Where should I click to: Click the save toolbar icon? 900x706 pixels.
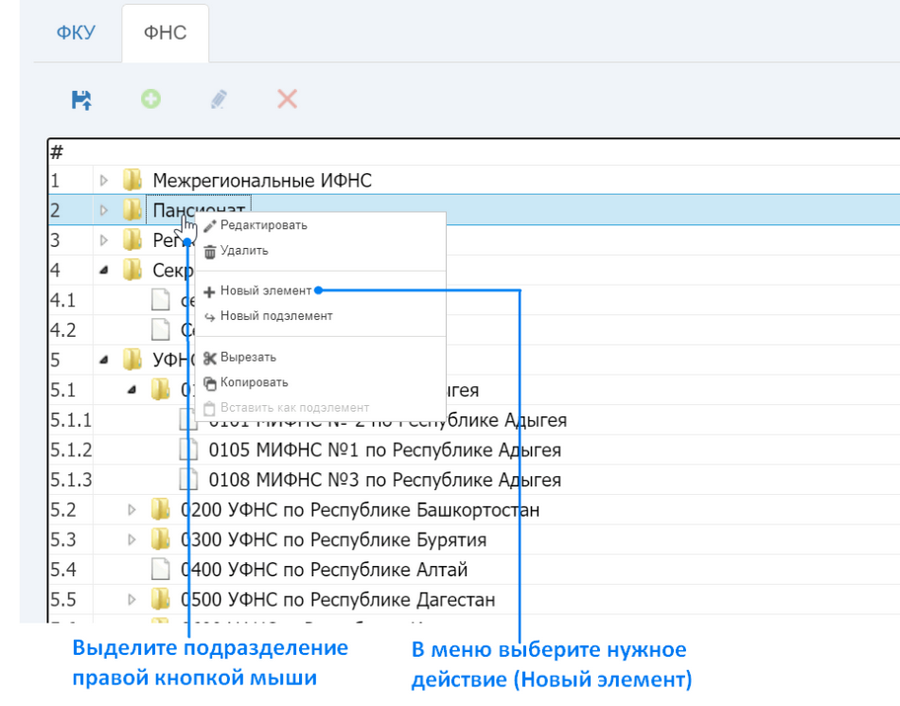pyautogui.click(x=81, y=100)
